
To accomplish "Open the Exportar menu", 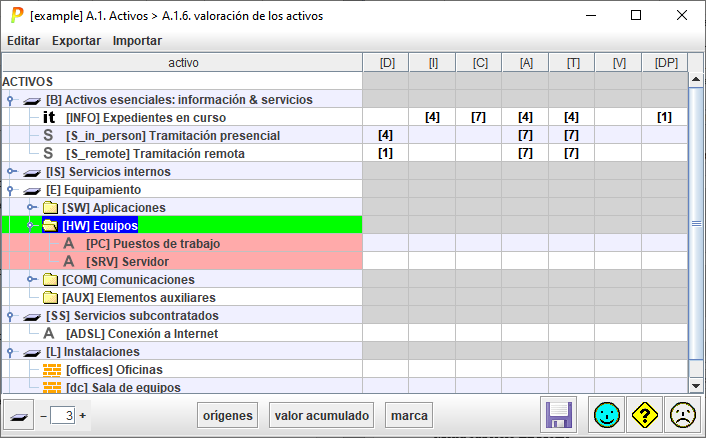I will 76,41.
